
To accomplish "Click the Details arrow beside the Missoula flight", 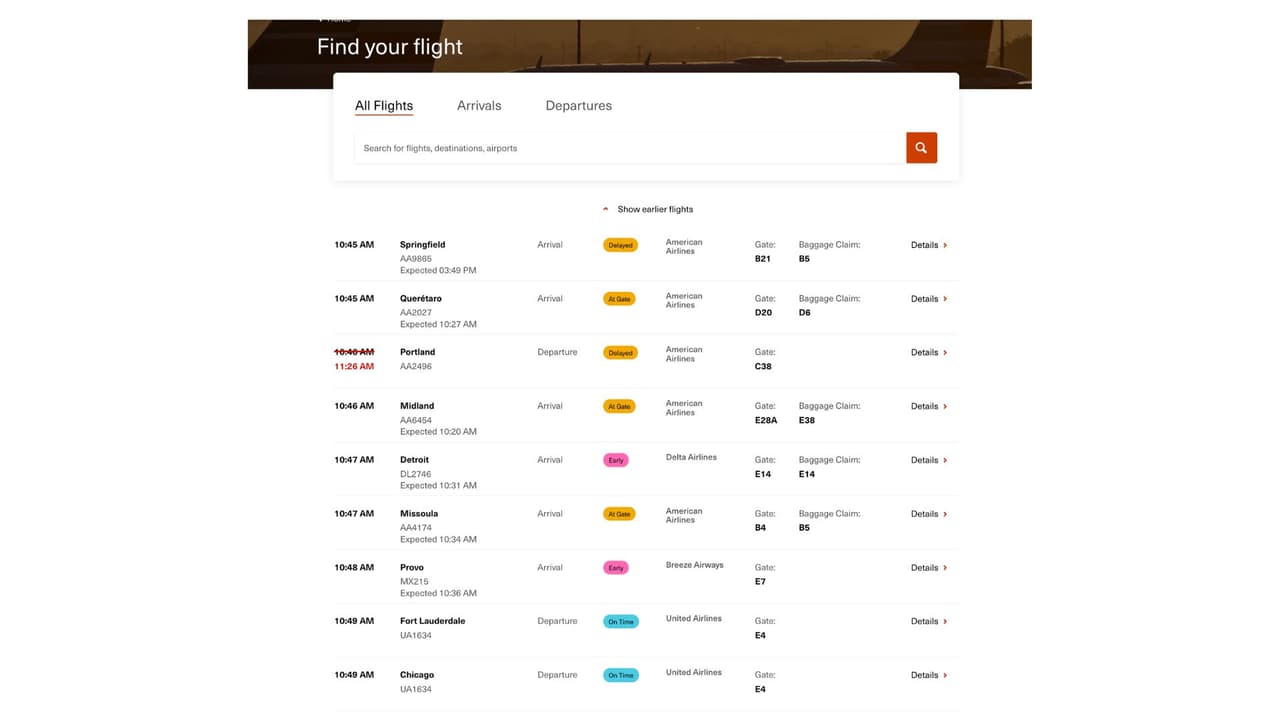I will (x=944, y=514).
